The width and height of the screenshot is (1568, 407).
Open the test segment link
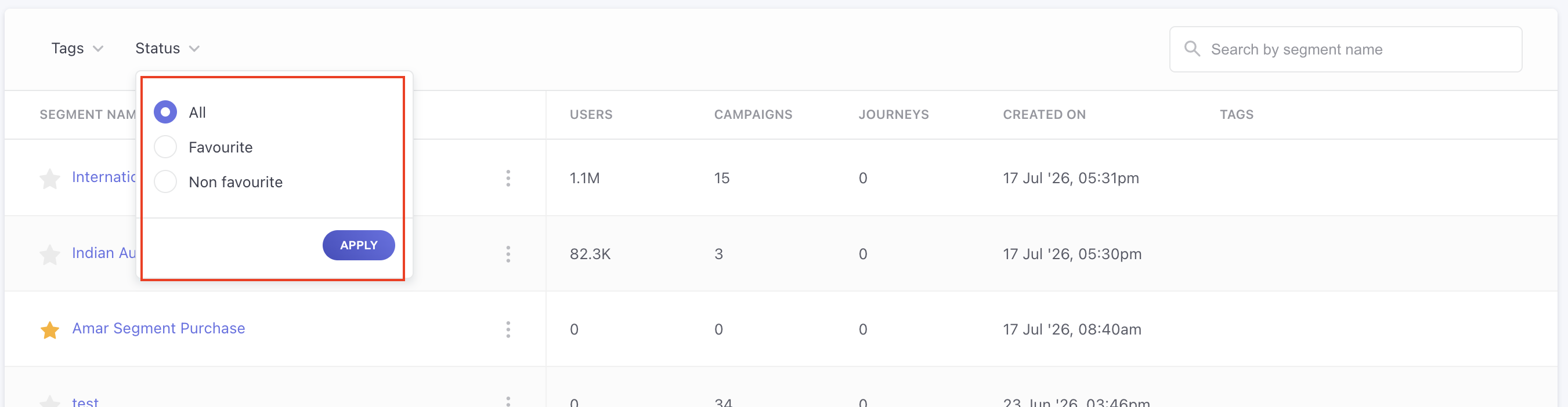click(85, 402)
